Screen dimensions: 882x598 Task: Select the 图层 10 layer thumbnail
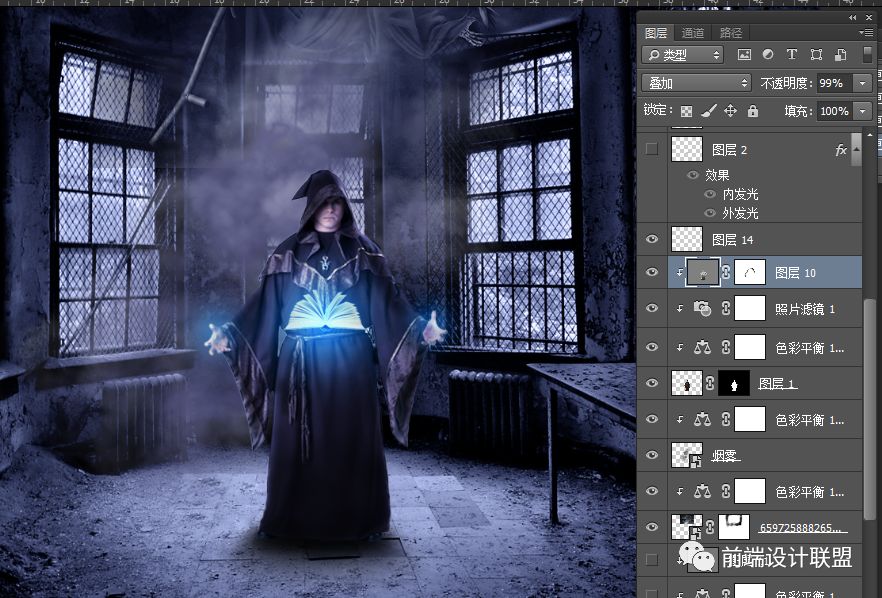point(703,273)
